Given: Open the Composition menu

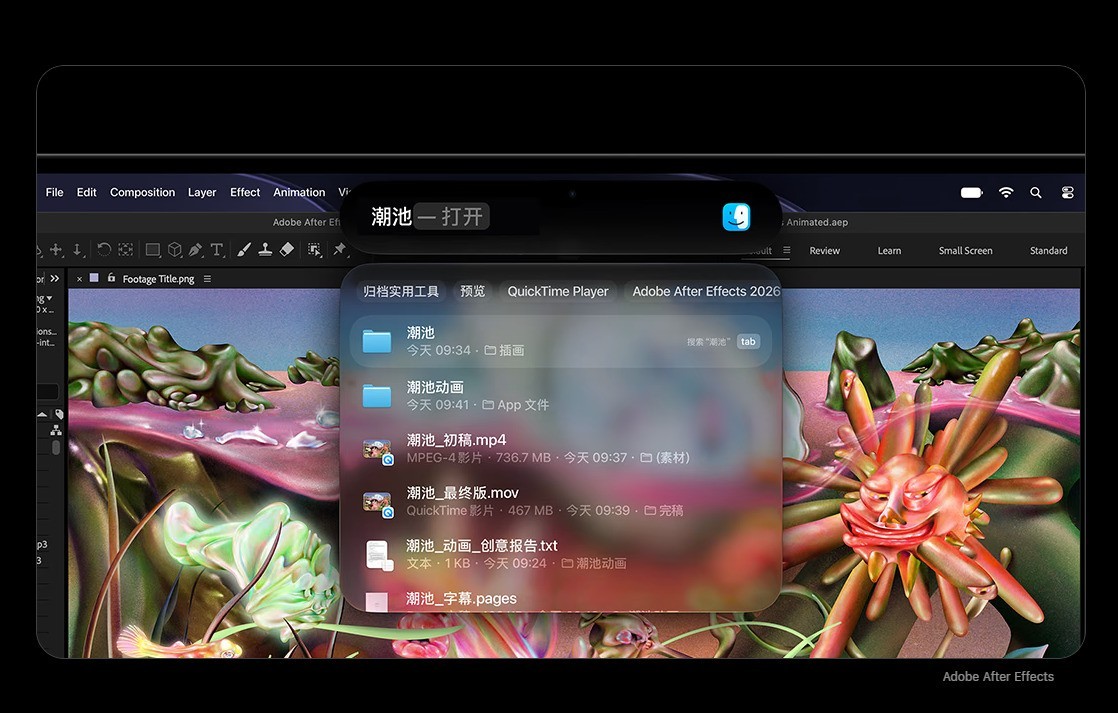Looking at the screenshot, I should 142,193.
